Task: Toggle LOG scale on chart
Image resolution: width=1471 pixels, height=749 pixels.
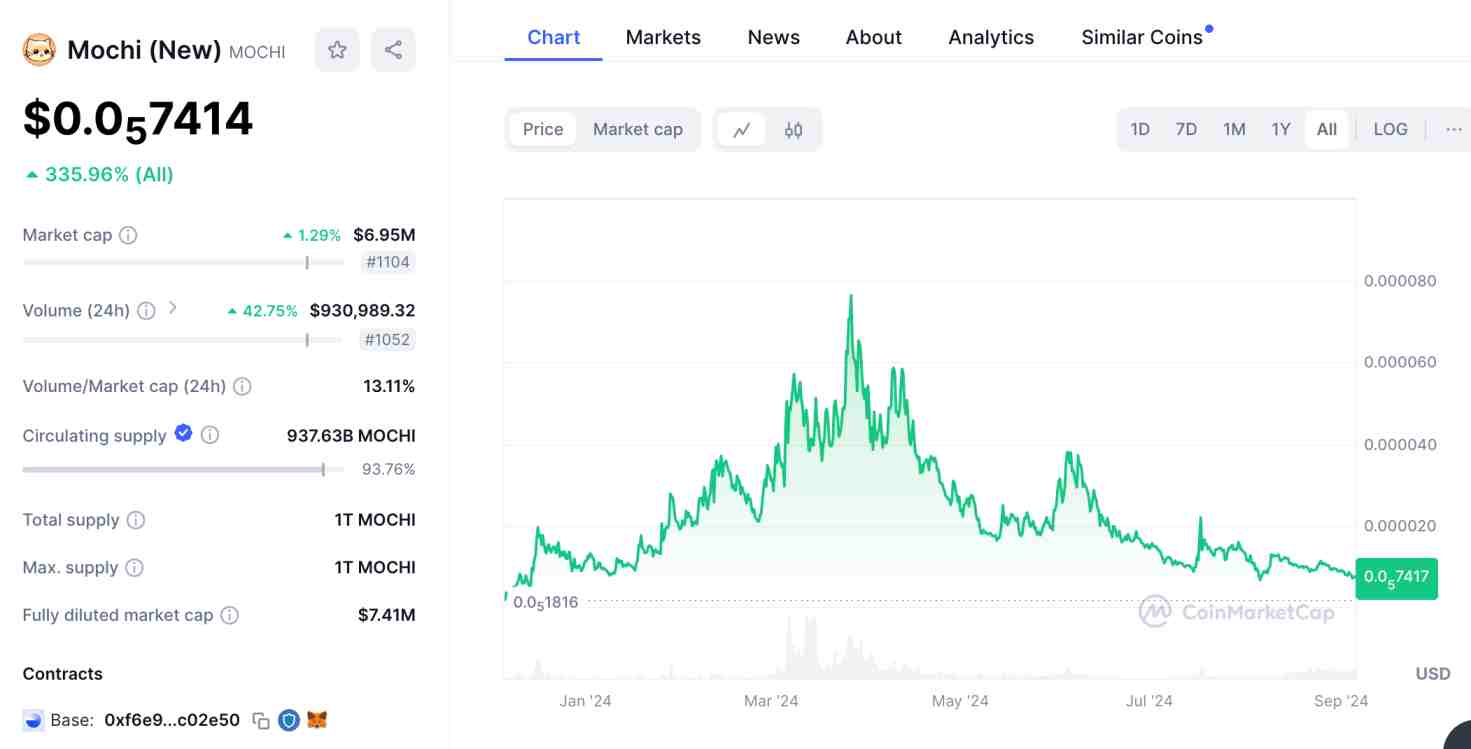Action: click(x=1390, y=129)
